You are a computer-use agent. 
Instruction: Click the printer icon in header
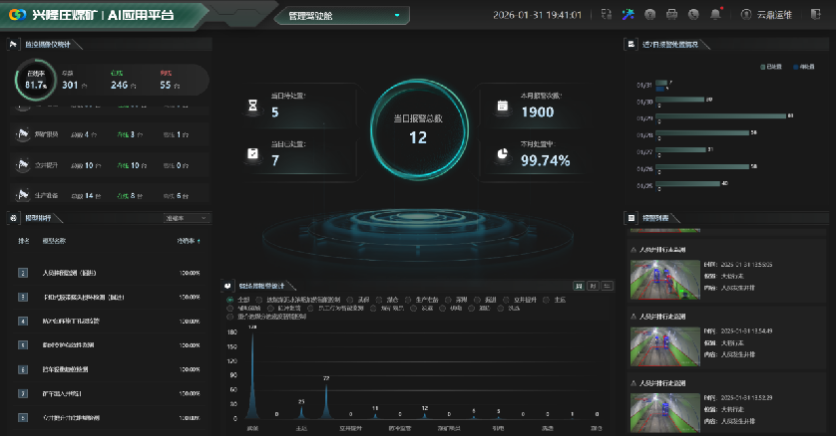pos(672,15)
